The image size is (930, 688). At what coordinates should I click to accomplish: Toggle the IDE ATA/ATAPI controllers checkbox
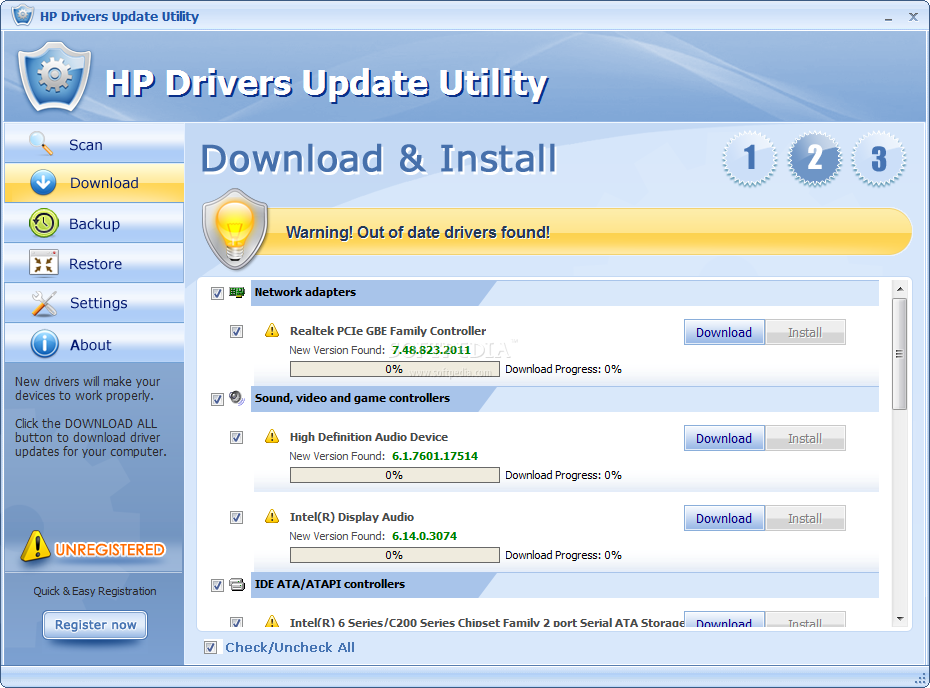point(217,585)
